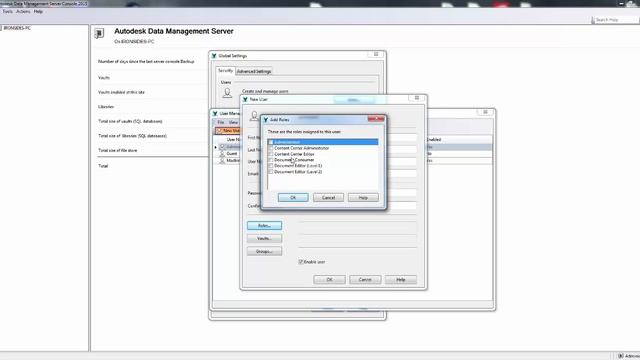Switch to Advanced Settings tab
The width and height of the screenshot is (640, 360).
(254, 71)
